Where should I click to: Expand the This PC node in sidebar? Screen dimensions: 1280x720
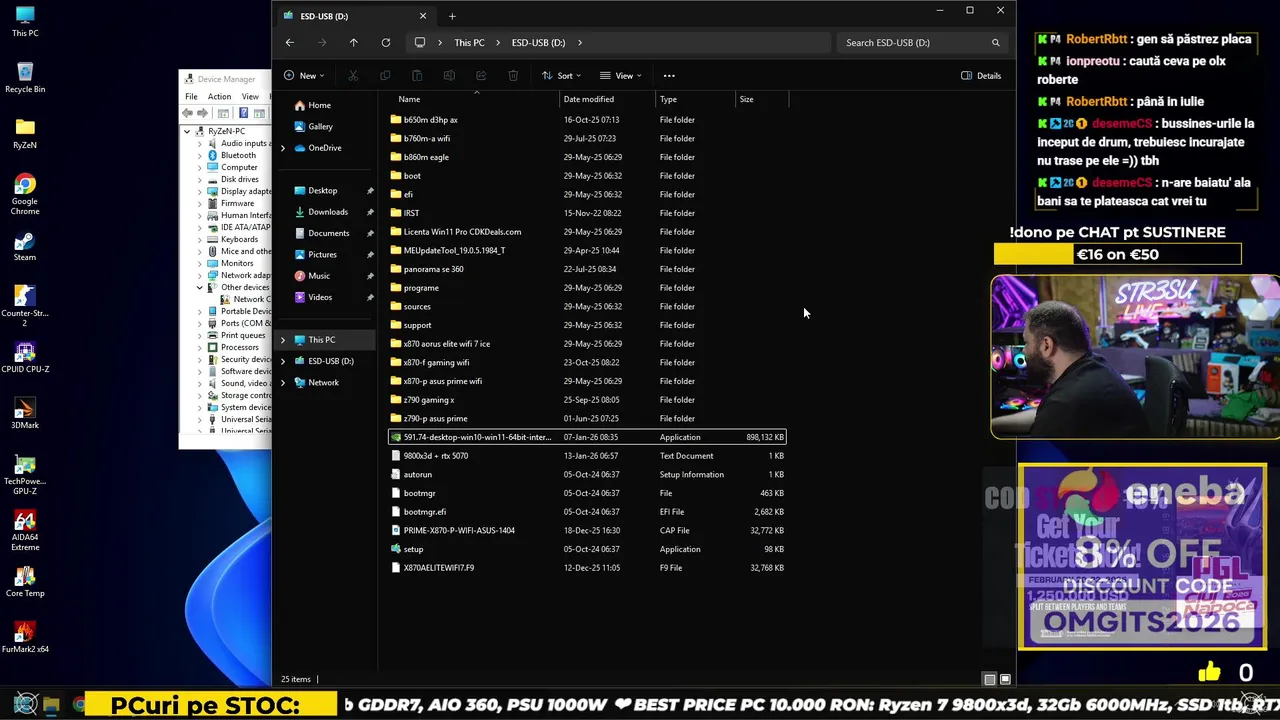coord(283,340)
